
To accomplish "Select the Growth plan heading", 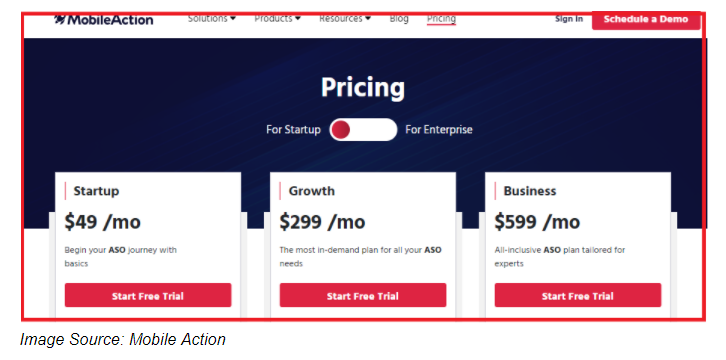I will 312,191.
